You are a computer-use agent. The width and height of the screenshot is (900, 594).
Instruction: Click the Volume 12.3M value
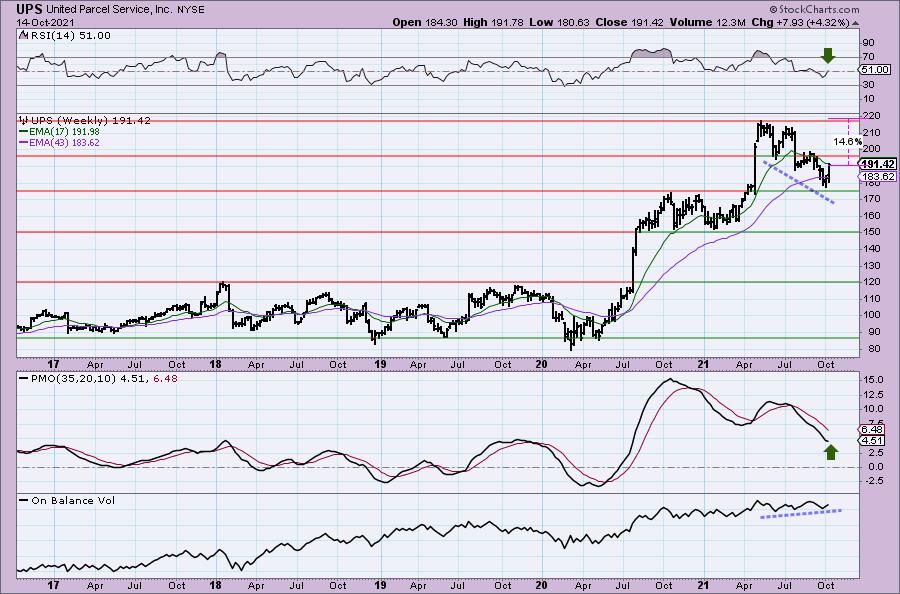(x=707, y=22)
